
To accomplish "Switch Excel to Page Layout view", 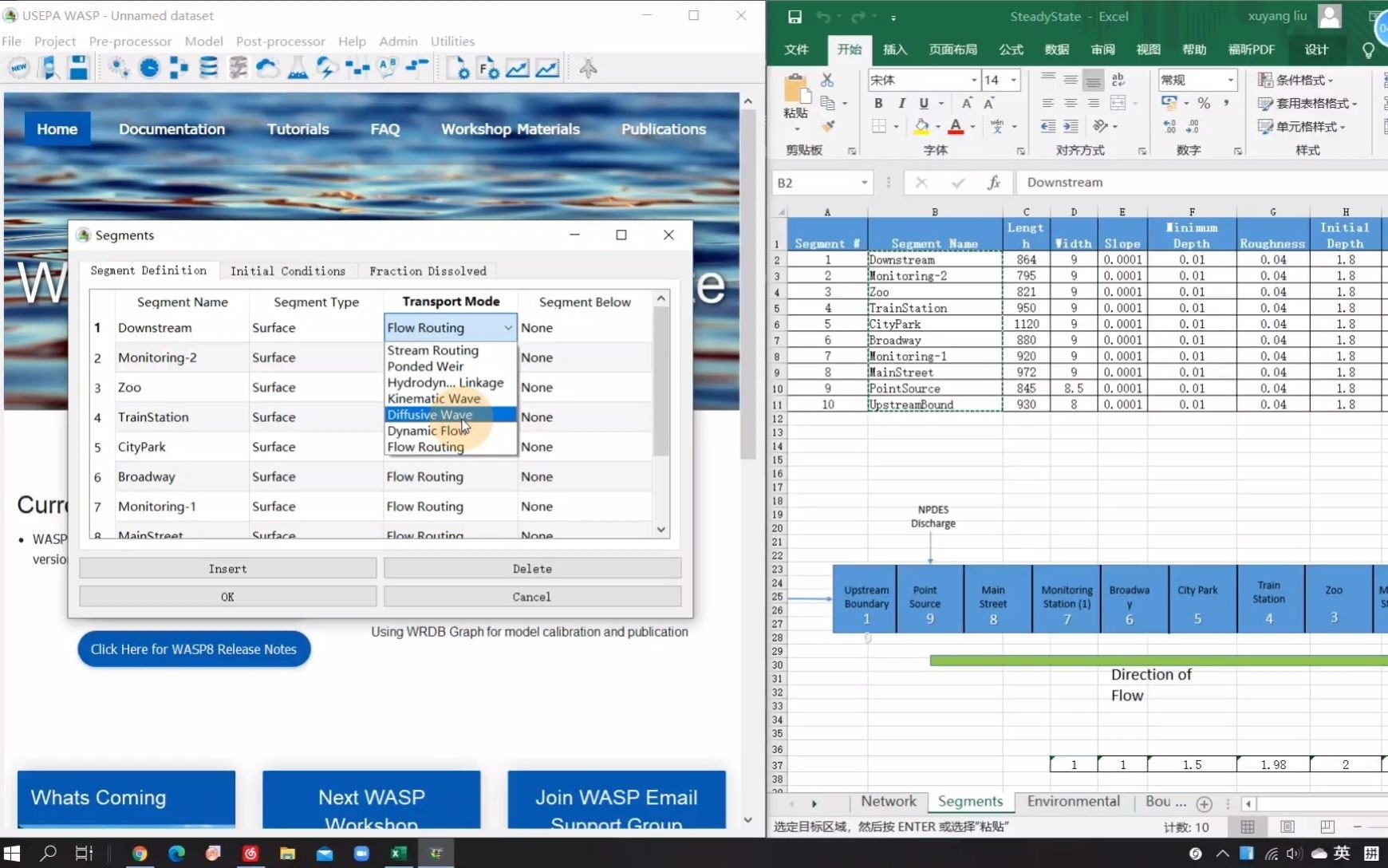I will click(1287, 827).
